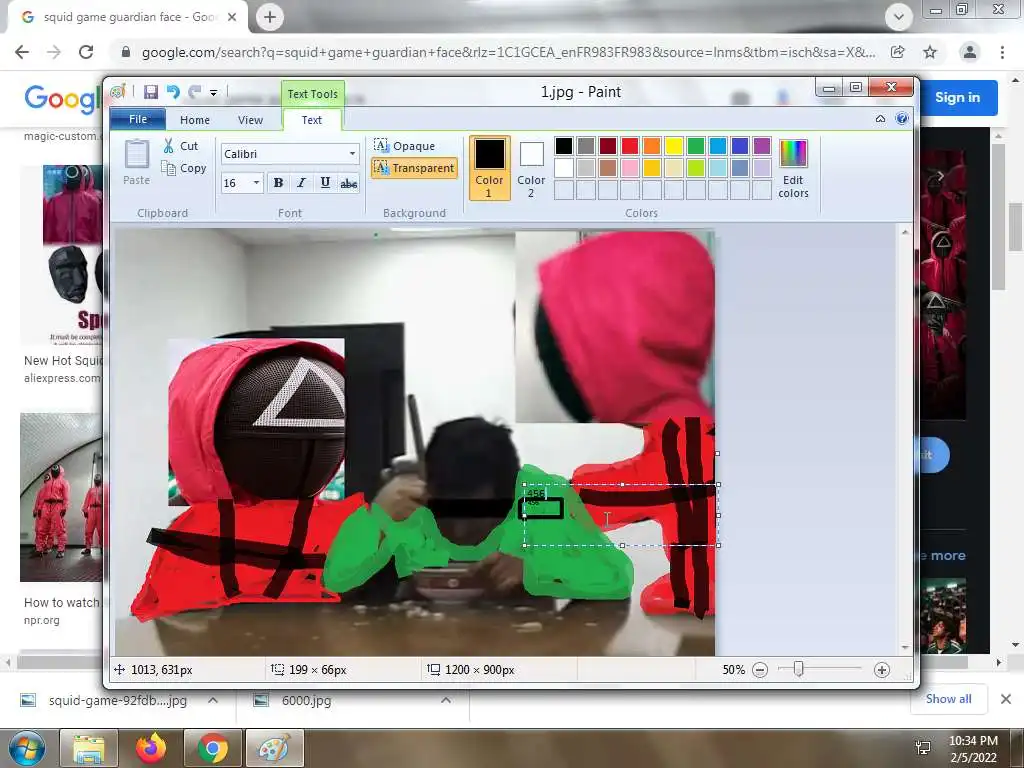This screenshot has height=768, width=1024.
Task: Open a new Chrome tab with the plus button
Action: 270,17
